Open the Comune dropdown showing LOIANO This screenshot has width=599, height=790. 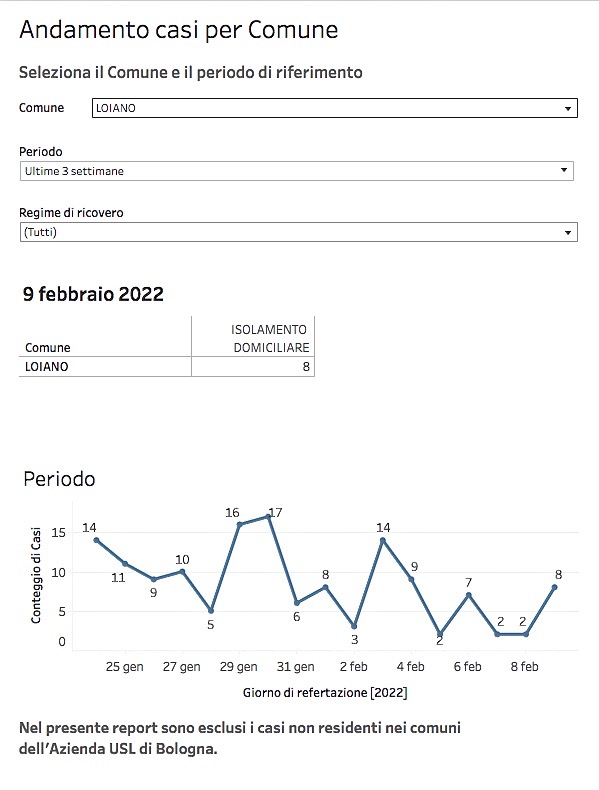(335, 108)
